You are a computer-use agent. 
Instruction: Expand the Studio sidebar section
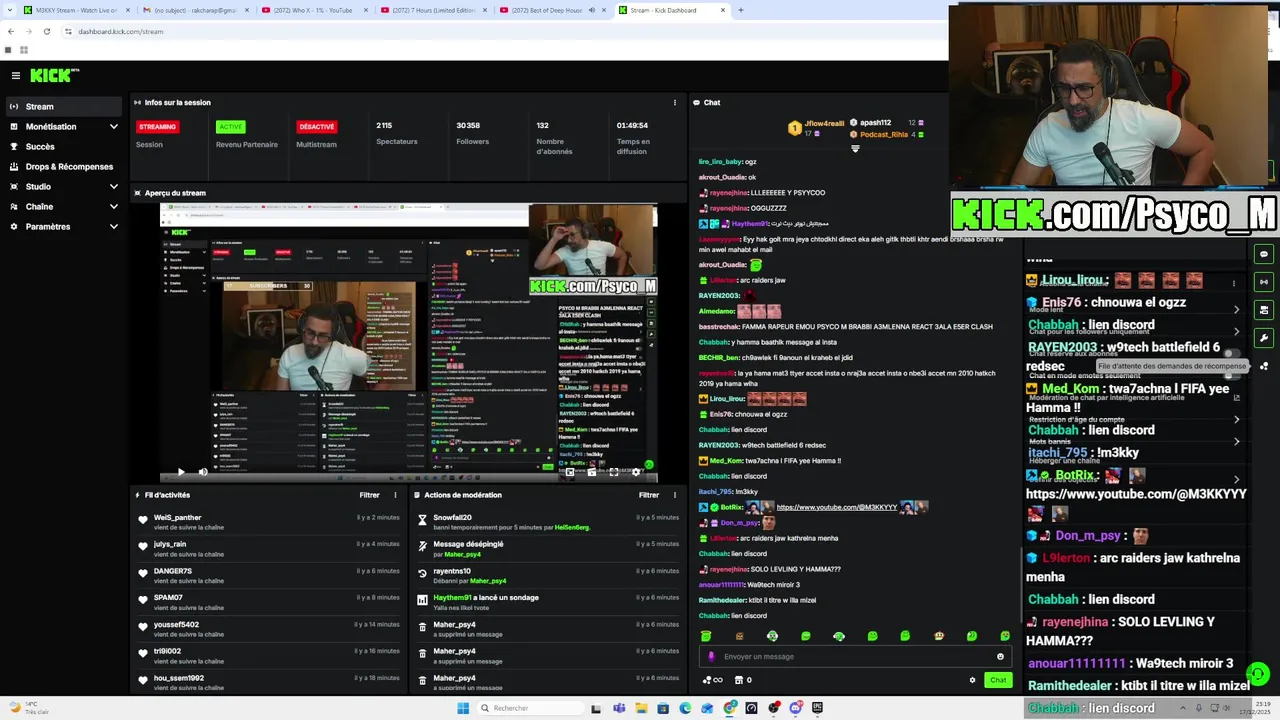(x=62, y=186)
